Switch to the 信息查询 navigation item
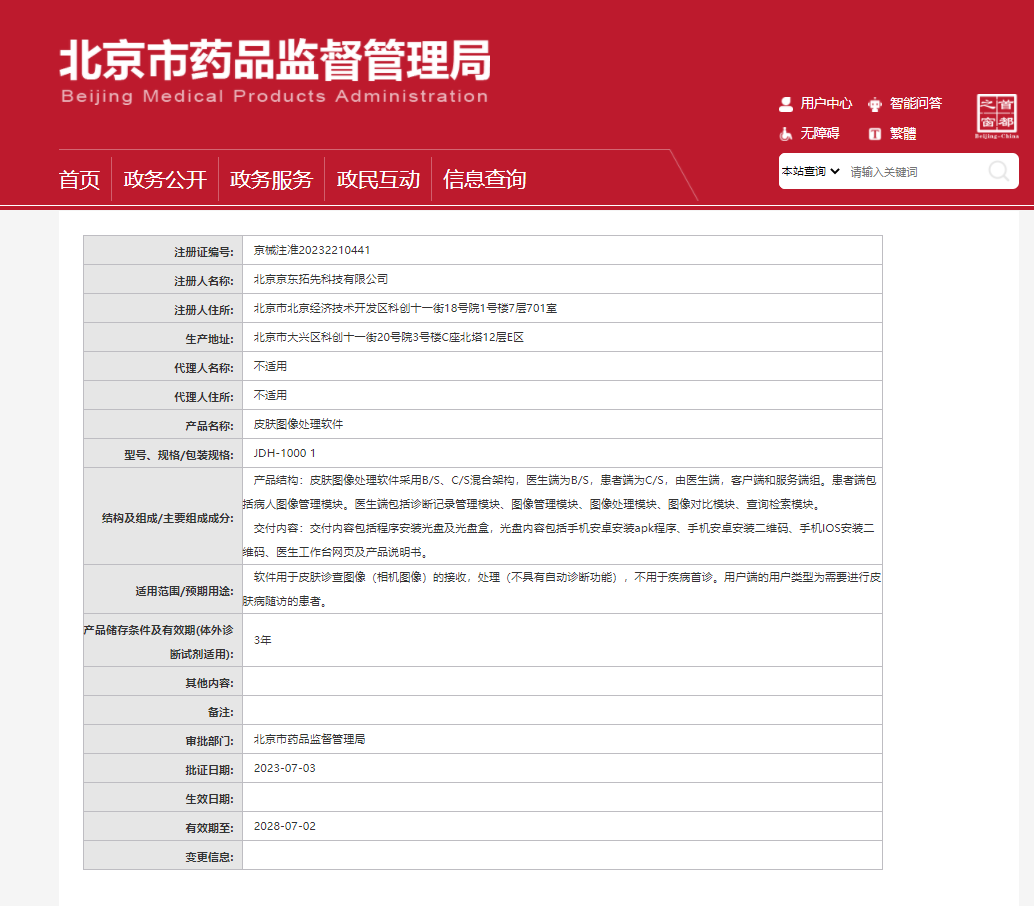 (485, 180)
